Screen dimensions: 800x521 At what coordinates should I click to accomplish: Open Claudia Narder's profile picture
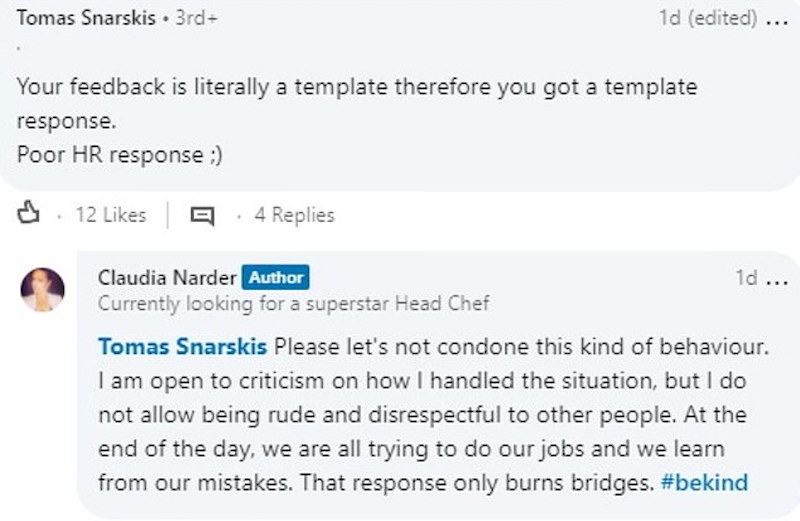click(x=42, y=289)
